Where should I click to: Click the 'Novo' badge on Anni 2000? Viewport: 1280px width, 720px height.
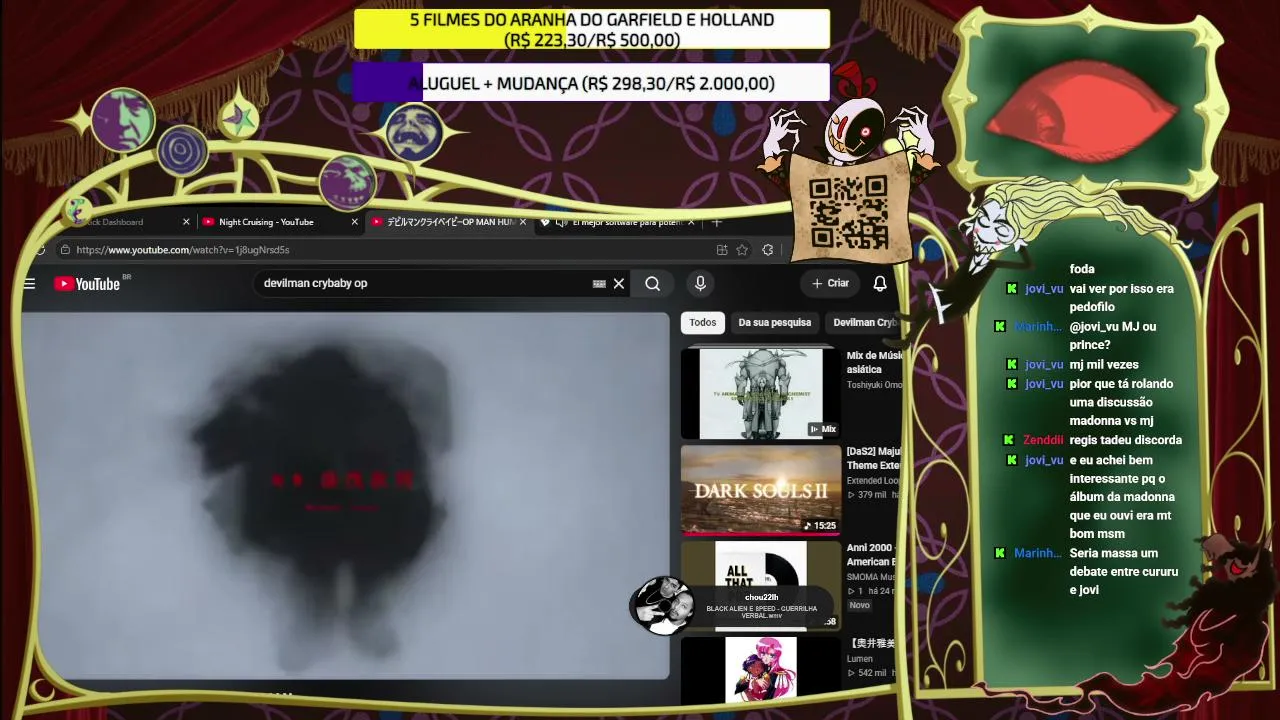[860, 605]
